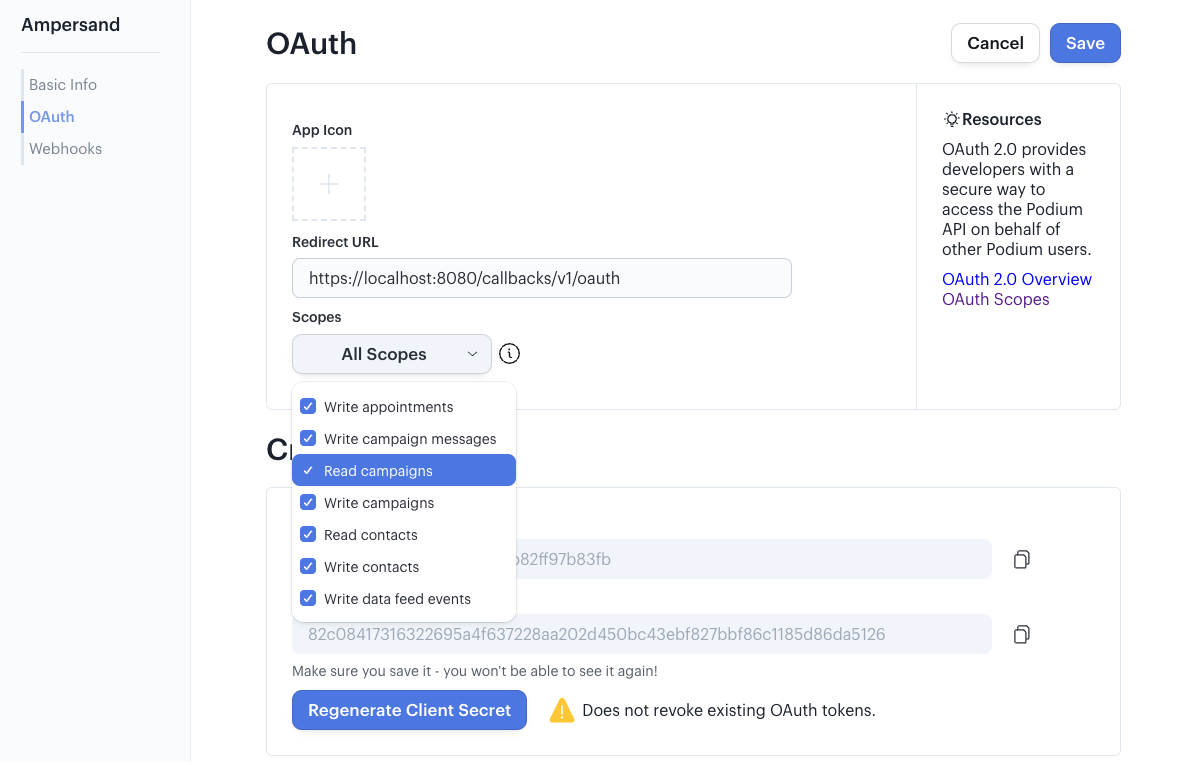Click into the Redirect URL field
This screenshot has height=765, width=1188.
point(542,278)
